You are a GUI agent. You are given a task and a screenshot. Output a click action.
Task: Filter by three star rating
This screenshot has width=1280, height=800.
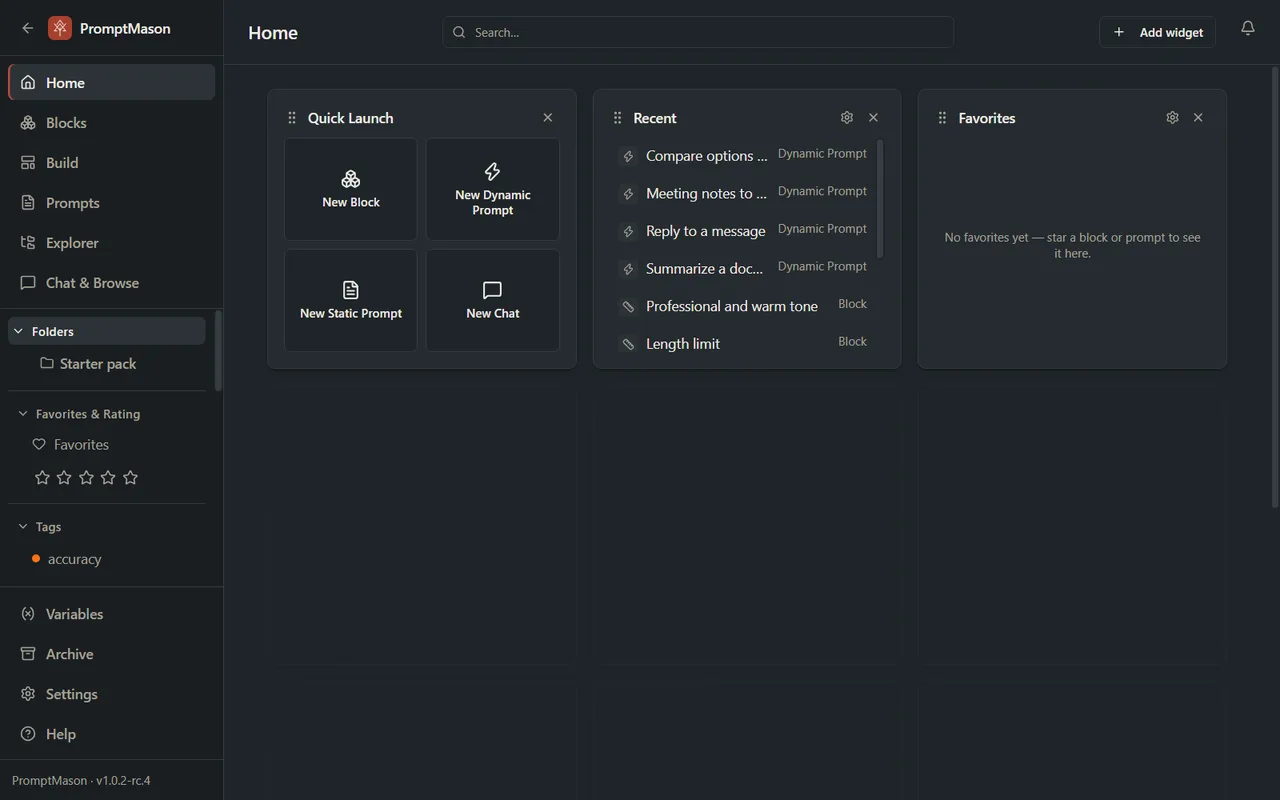pyautogui.click(x=86, y=478)
